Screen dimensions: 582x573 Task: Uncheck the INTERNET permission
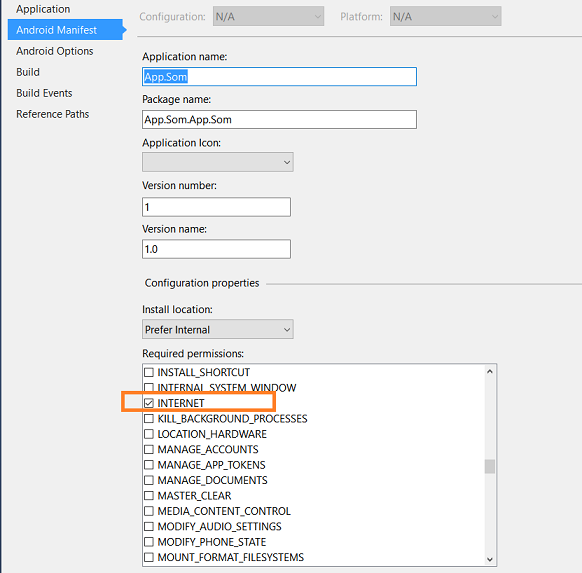[149, 403]
